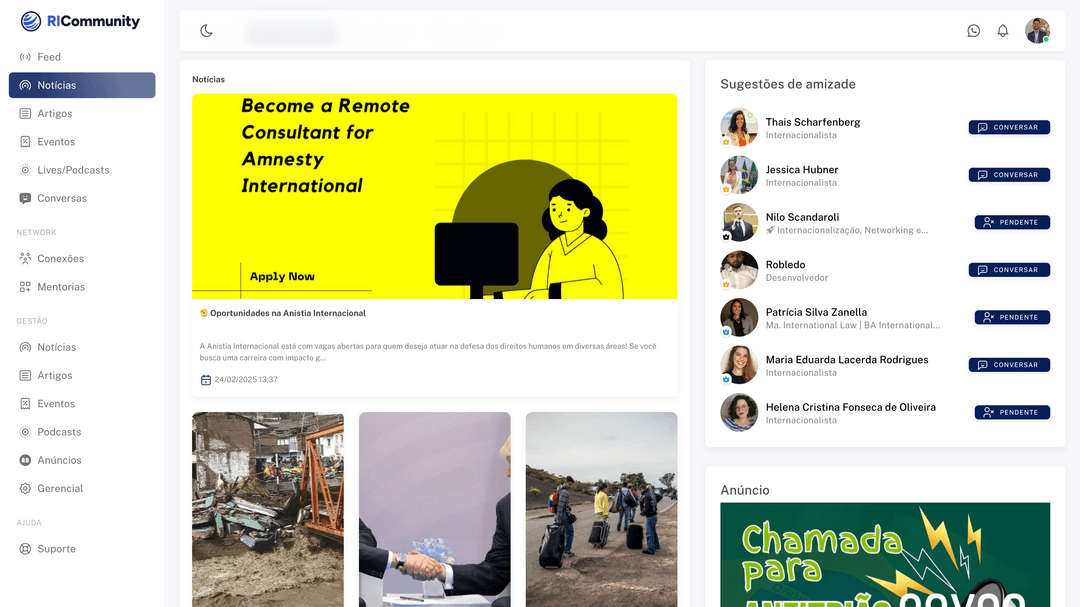The height and width of the screenshot is (607, 1080).
Task: Click the Suporte lifebuoy icon
Action: [x=25, y=549]
